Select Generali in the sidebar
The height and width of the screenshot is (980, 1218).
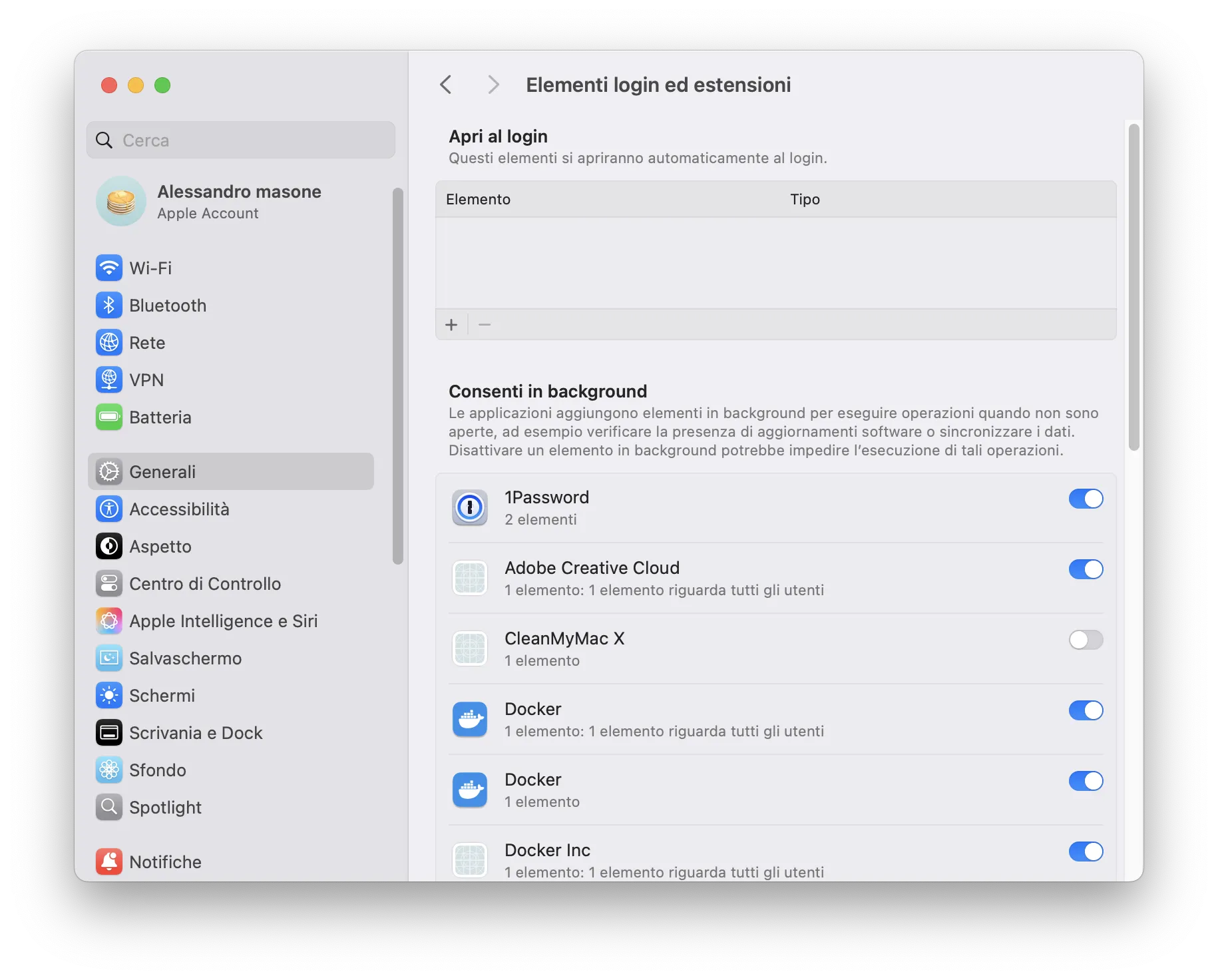tap(163, 471)
